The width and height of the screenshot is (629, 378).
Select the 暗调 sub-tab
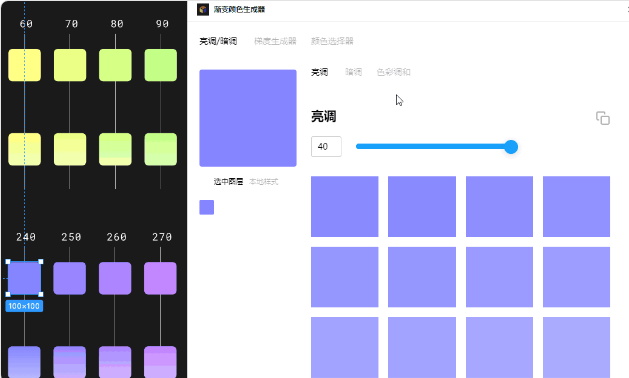[353, 72]
